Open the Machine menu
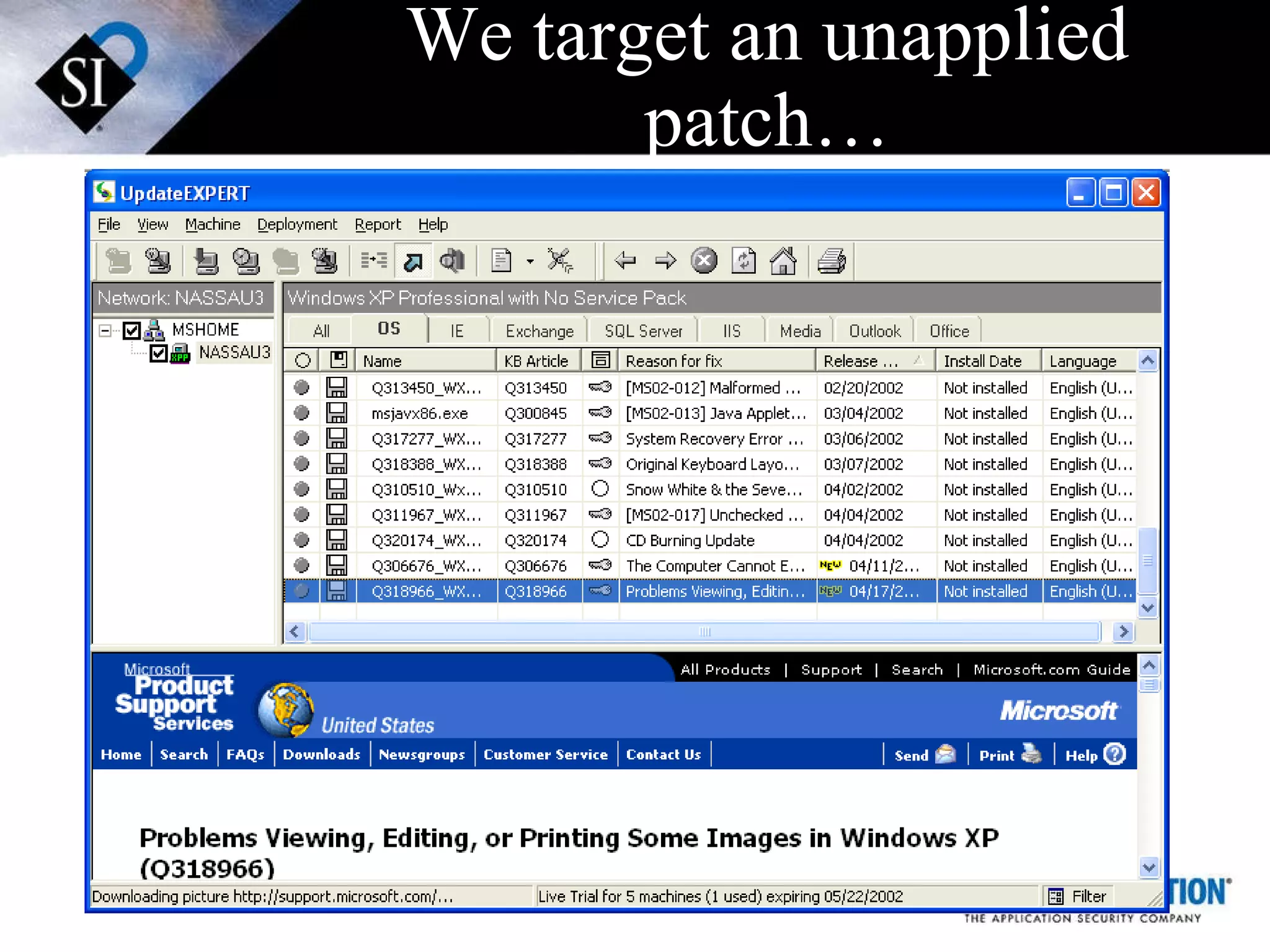The image size is (1270, 952). (213, 224)
